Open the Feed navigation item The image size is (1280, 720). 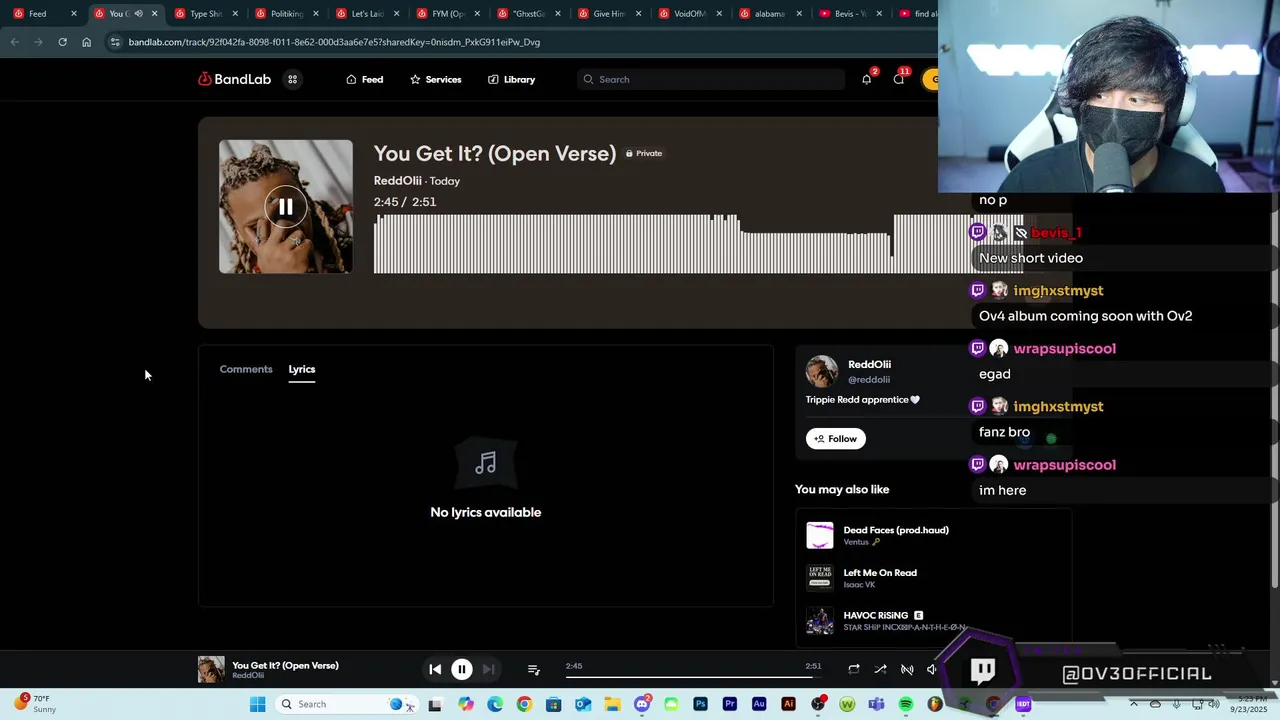pos(364,79)
